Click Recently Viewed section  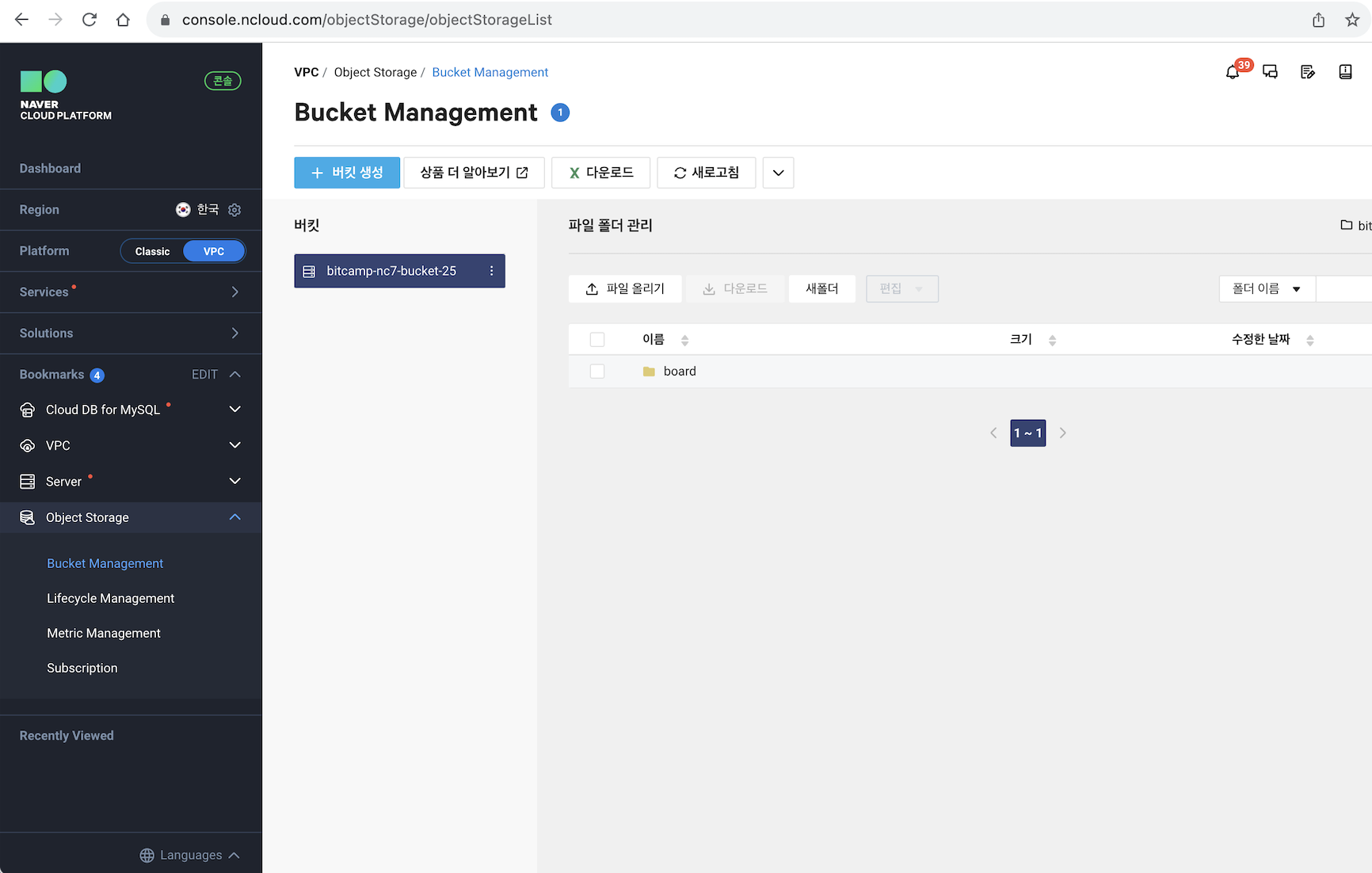(67, 736)
